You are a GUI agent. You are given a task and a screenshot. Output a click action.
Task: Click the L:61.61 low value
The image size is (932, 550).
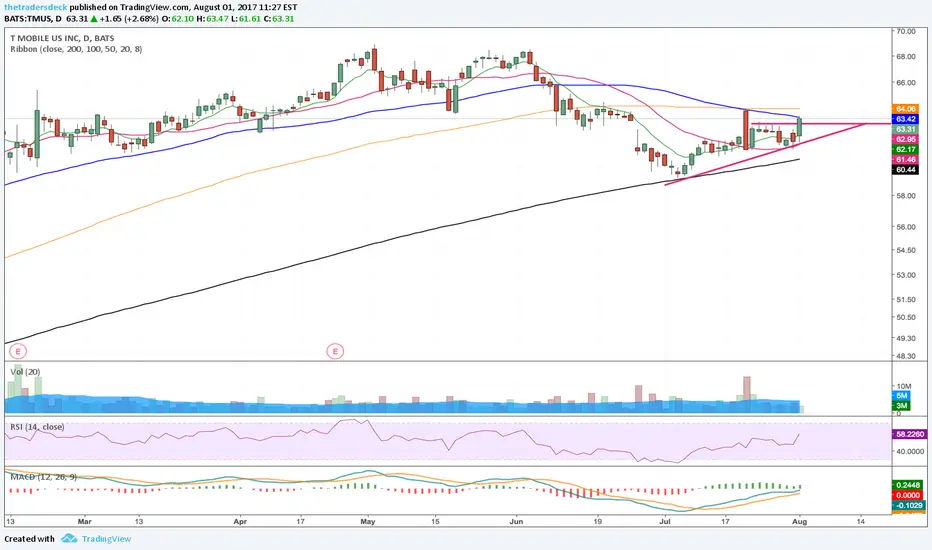click(246, 18)
